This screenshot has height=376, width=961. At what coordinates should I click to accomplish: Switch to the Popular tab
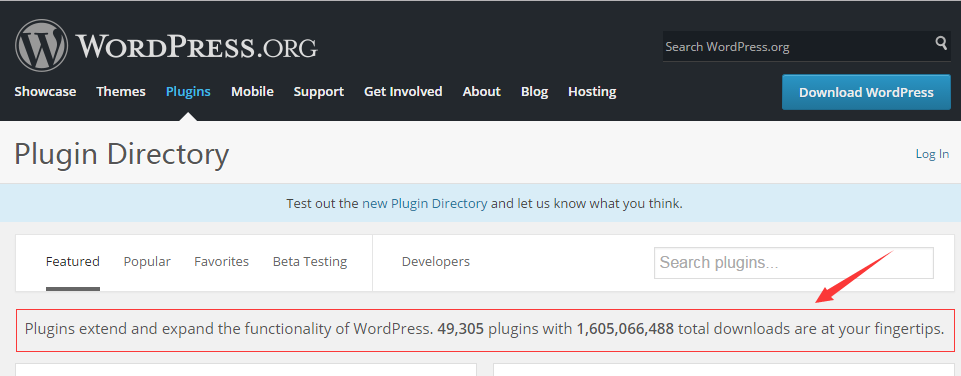point(147,262)
